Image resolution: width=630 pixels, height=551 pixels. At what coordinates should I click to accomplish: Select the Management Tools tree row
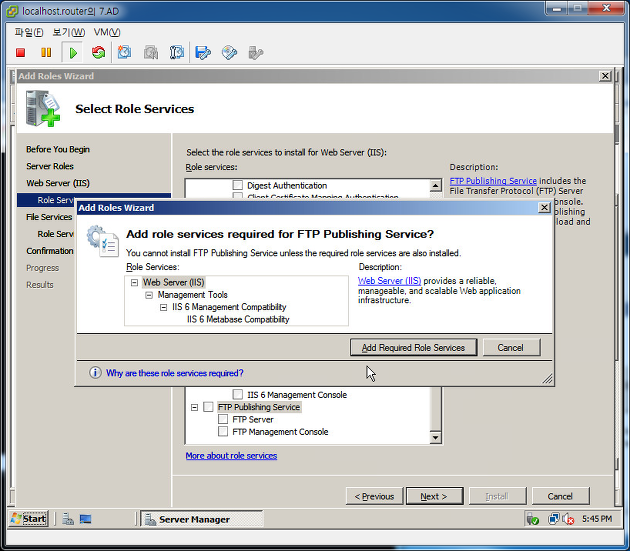click(192, 295)
